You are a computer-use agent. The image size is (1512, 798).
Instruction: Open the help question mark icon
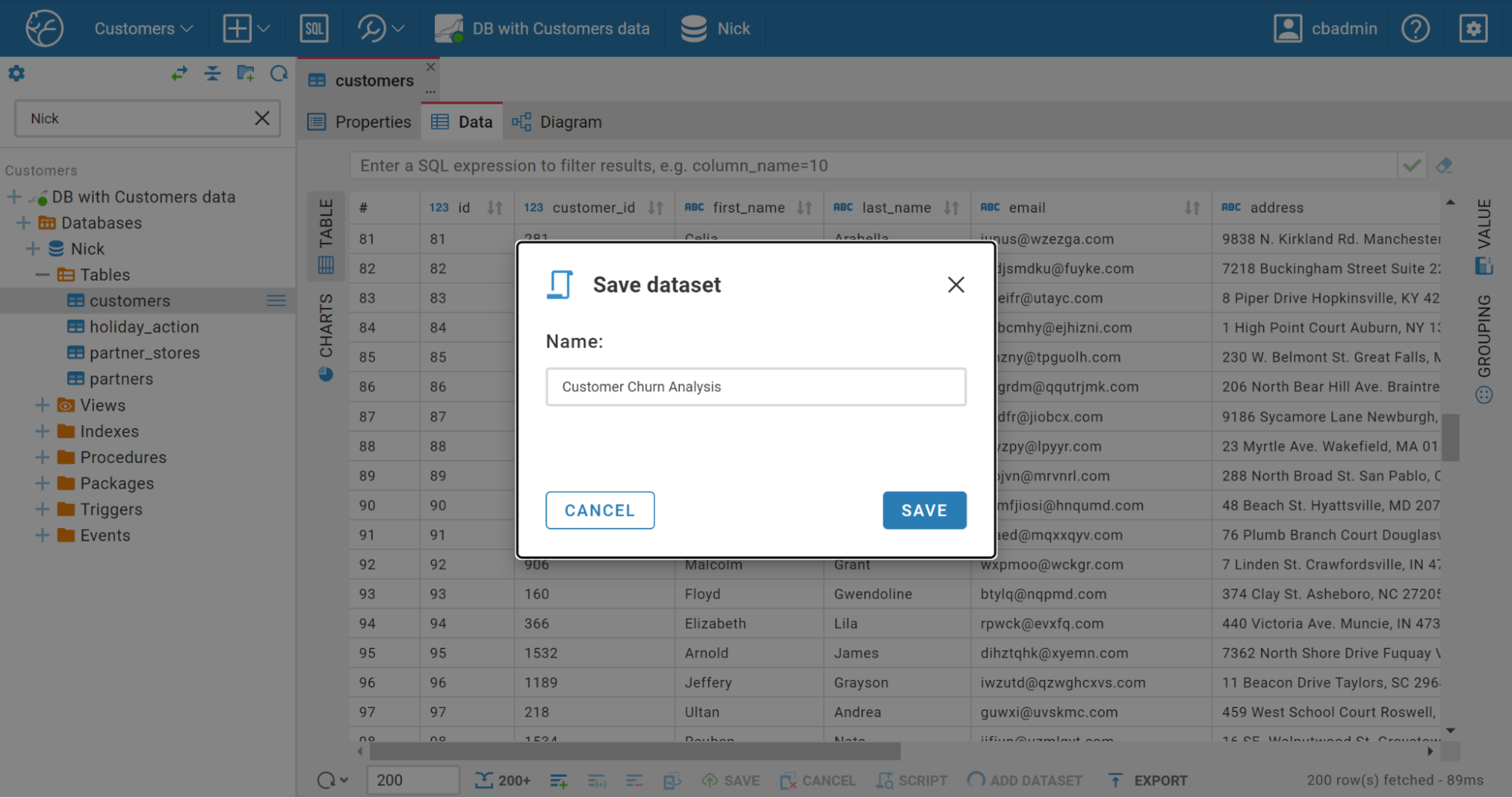(x=1414, y=29)
